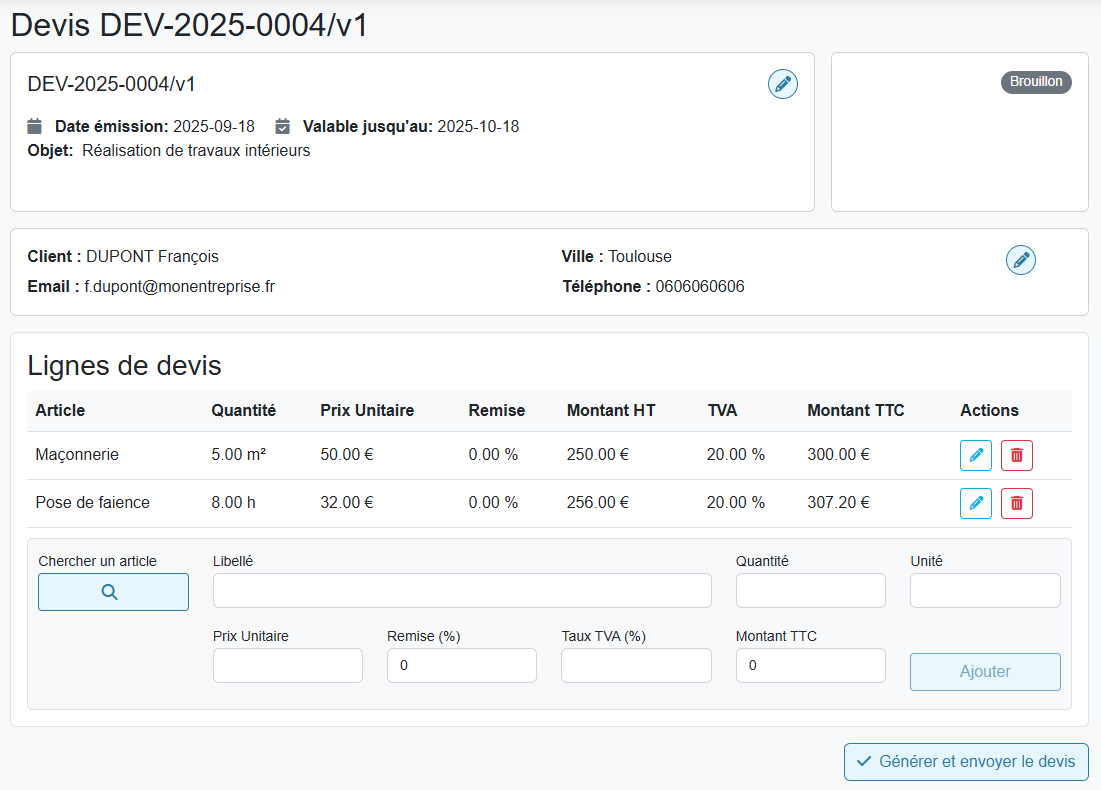The image size is (1101, 790).
Task: Edit the quote header details pencil icon
Action: [783, 84]
